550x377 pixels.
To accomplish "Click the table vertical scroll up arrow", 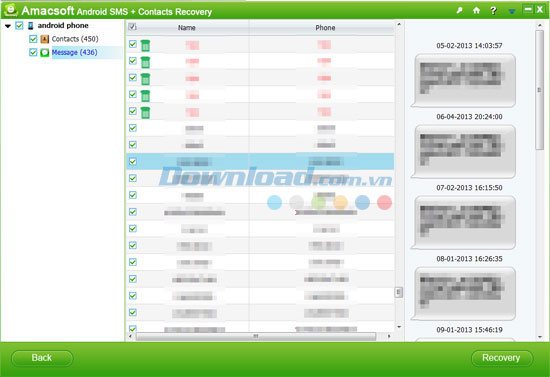I will pyautogui.click(x=398, y=24).
